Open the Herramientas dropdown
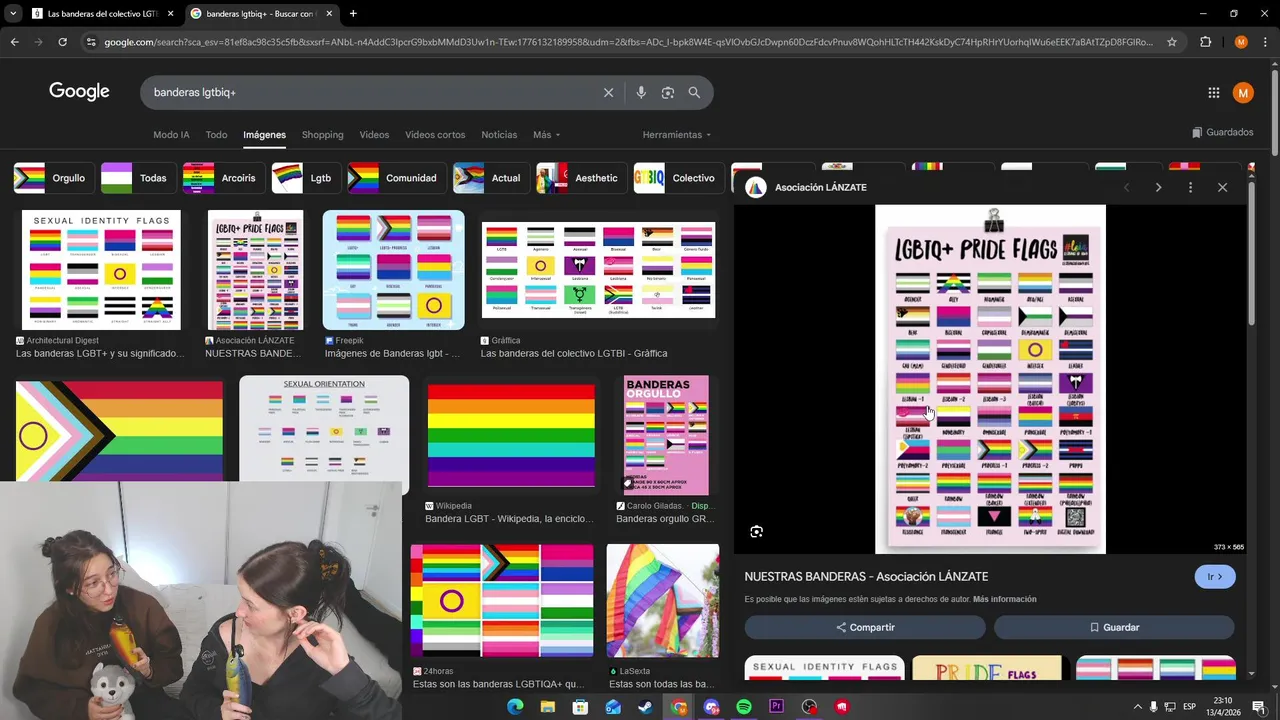The height and width of the screenshot is (720, 1280). coord(677,134)
